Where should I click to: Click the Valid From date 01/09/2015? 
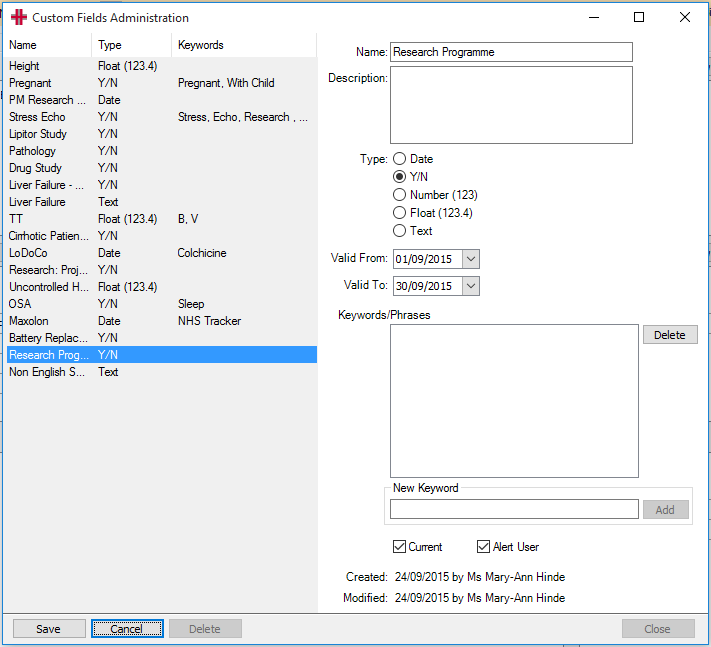(424, 259)
